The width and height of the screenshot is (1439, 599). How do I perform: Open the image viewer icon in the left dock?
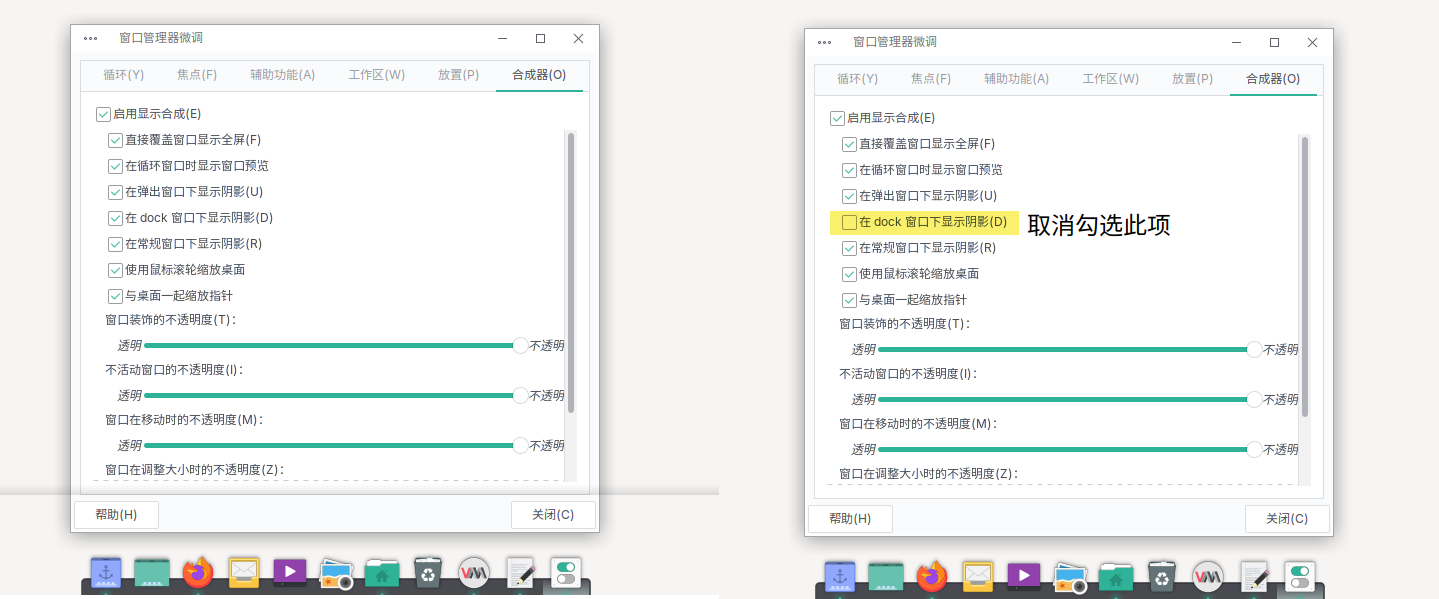pyautogui.click(x=336, y=573)
